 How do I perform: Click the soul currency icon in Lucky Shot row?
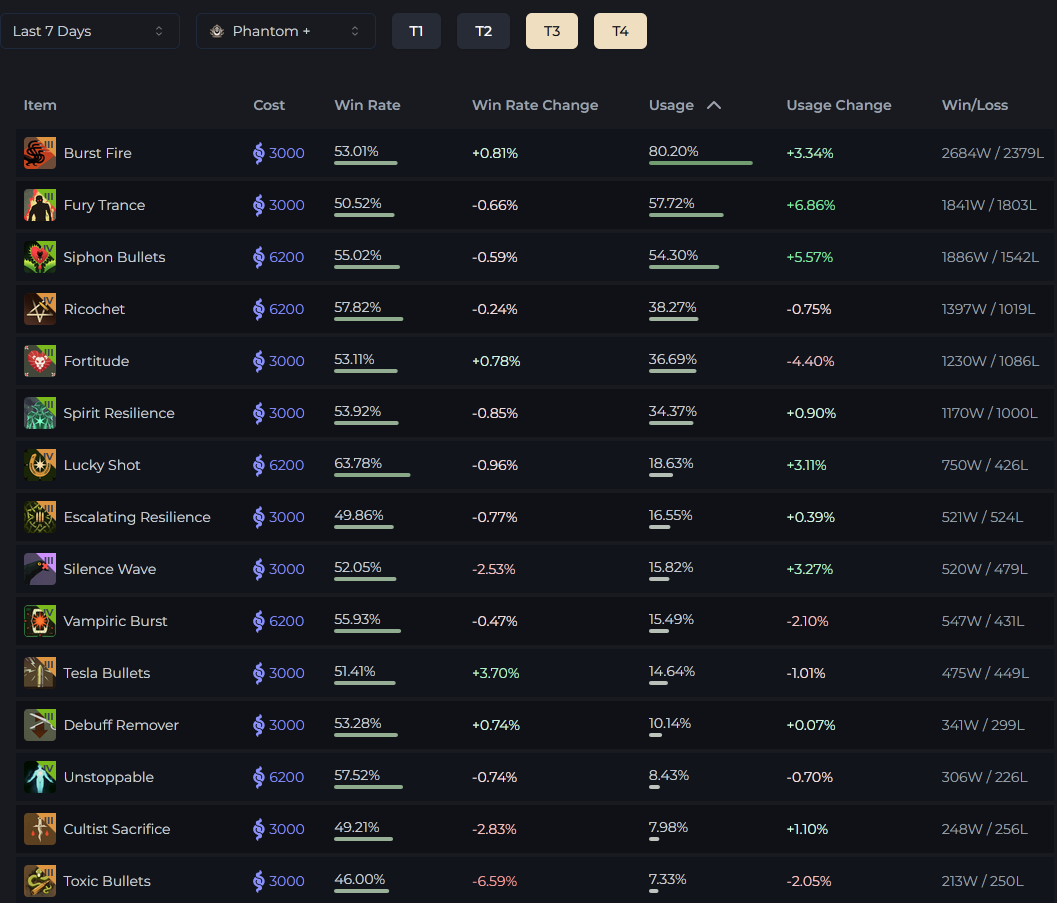pos(259,465)
